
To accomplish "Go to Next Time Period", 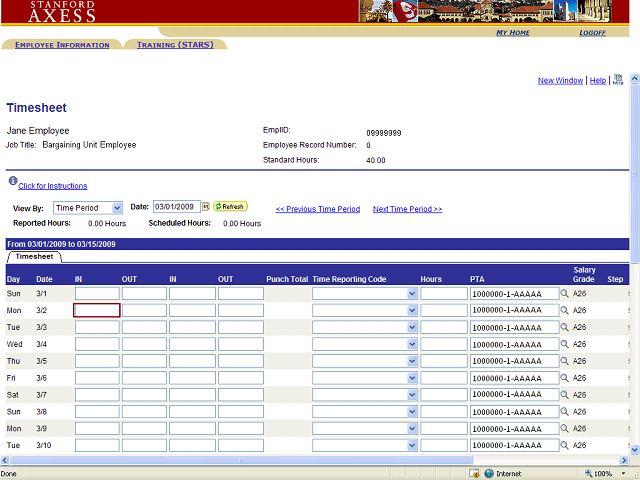I will tap(407, 209).
